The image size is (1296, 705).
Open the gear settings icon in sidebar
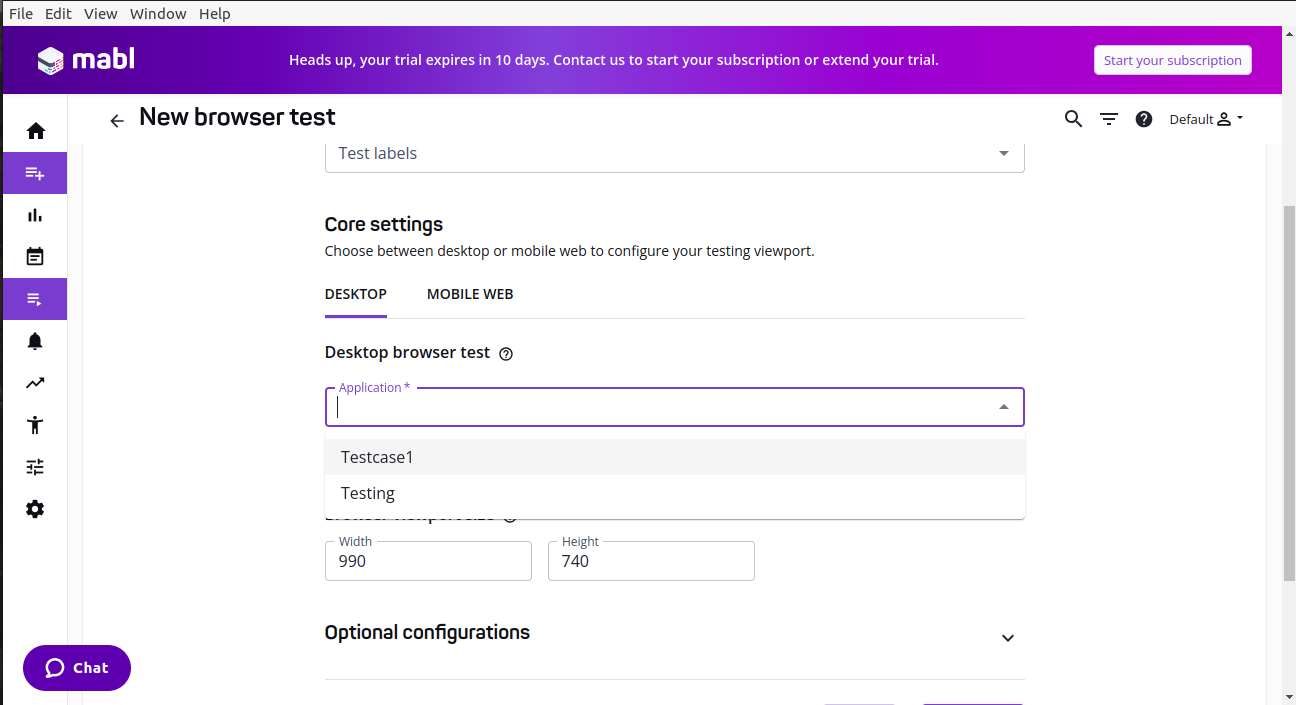35,509
